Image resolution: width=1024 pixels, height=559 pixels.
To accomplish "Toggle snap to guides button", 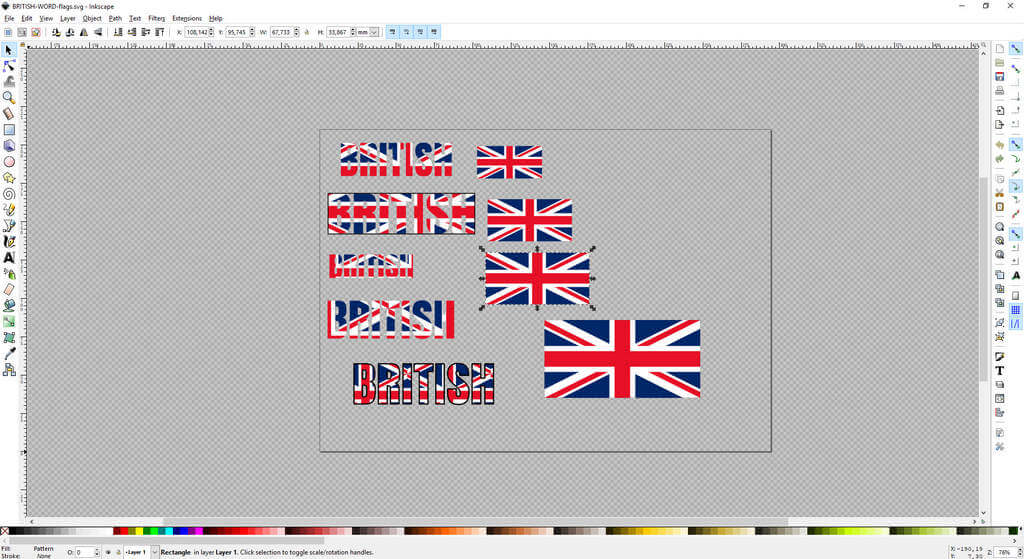I will click(x=1016, y=323).
